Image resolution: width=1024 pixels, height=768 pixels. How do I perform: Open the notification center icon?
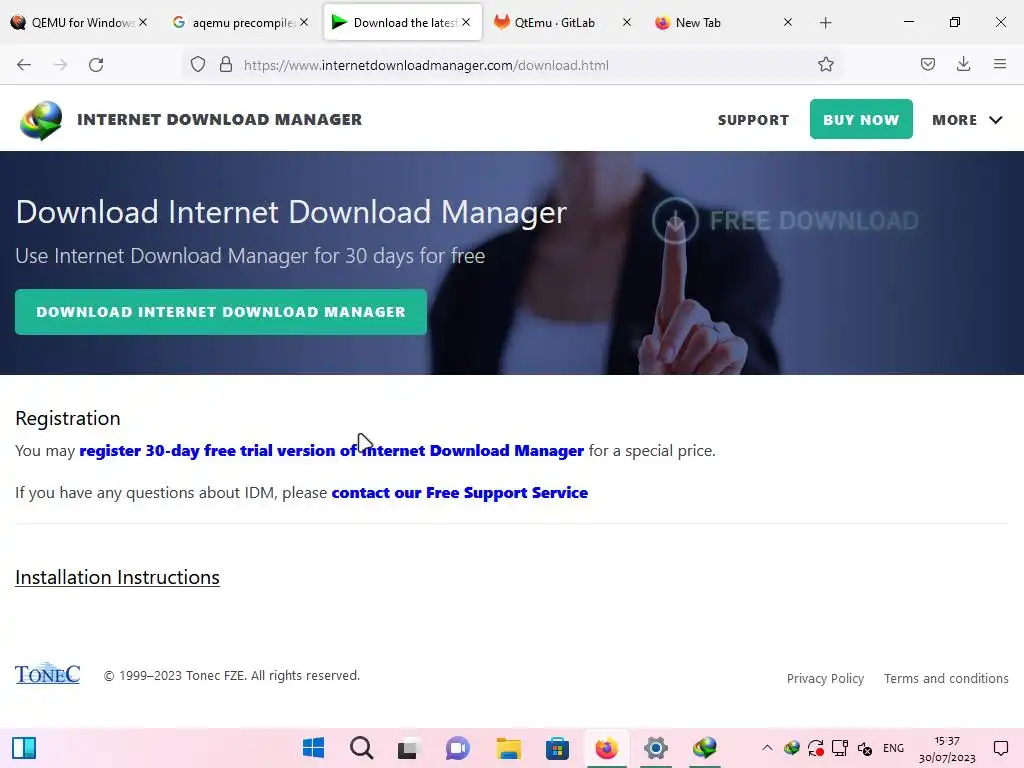[x=1000, y=748]
